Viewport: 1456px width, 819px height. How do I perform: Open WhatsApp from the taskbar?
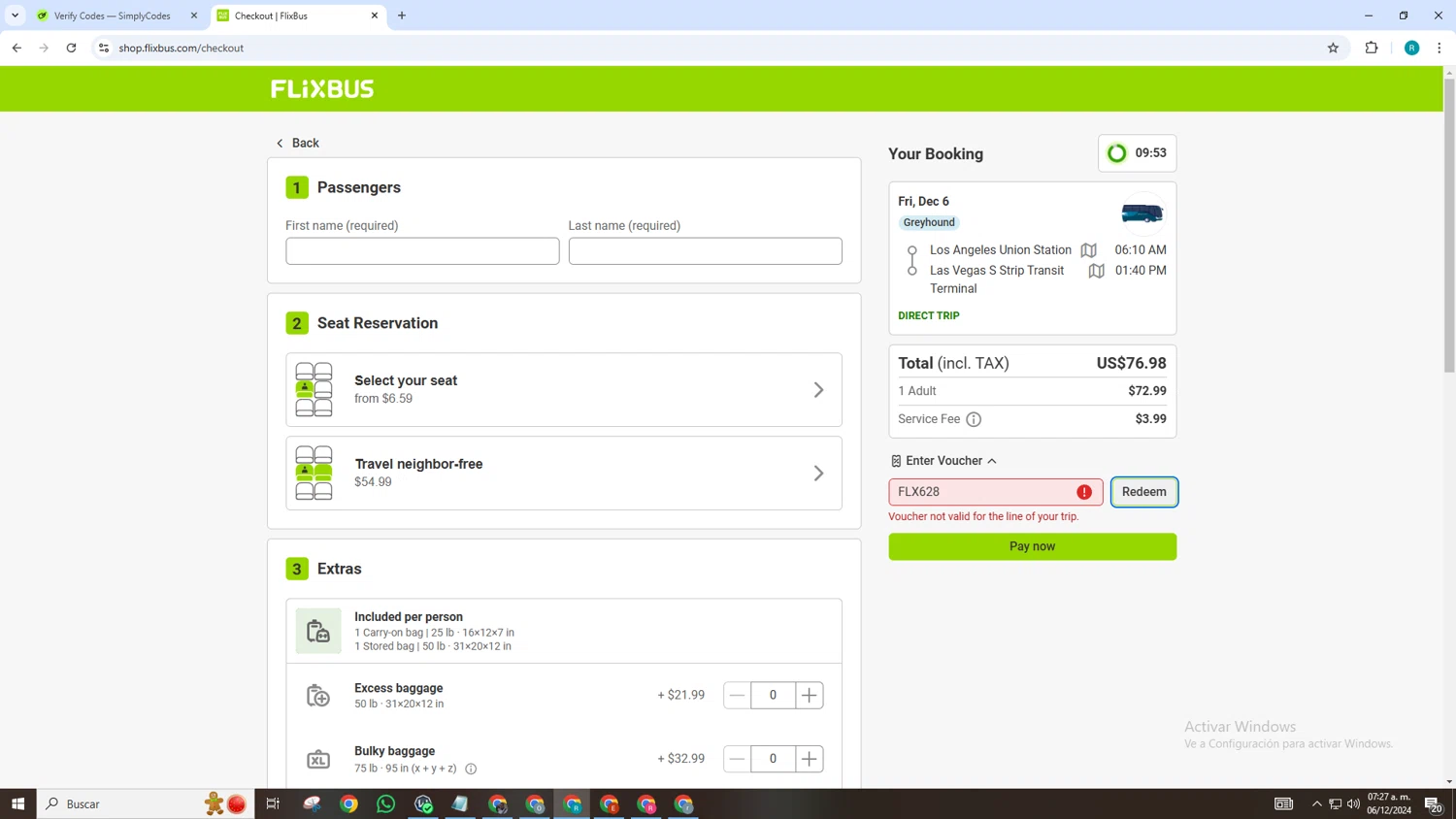pos(385,803)
